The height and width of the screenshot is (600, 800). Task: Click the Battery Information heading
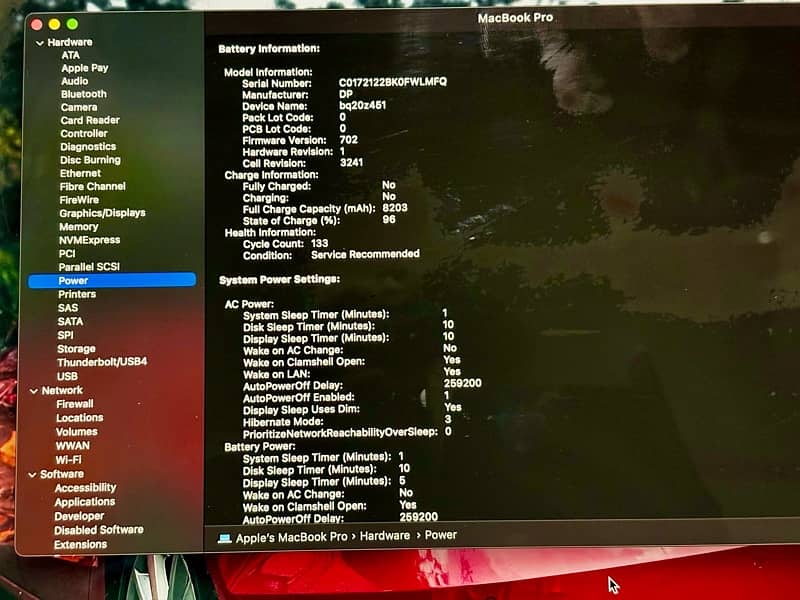[x=269, y=49]
